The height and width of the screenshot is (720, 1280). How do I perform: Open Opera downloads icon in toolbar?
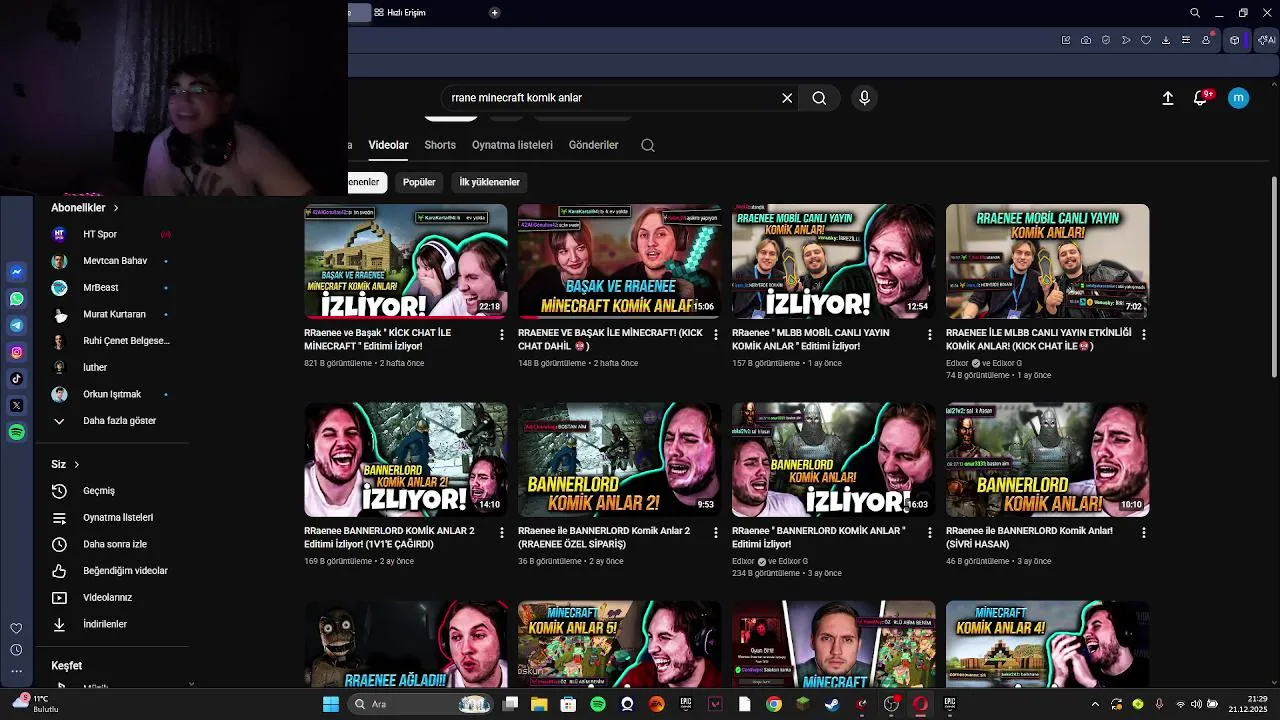click(x=1166, y=40)
